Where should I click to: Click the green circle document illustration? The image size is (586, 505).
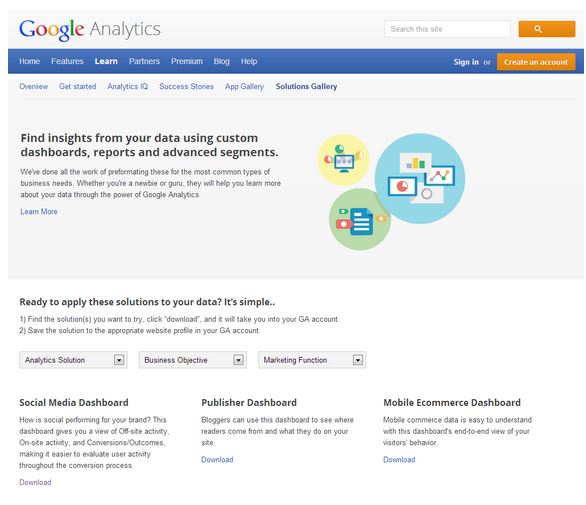(x=360, y=219)
